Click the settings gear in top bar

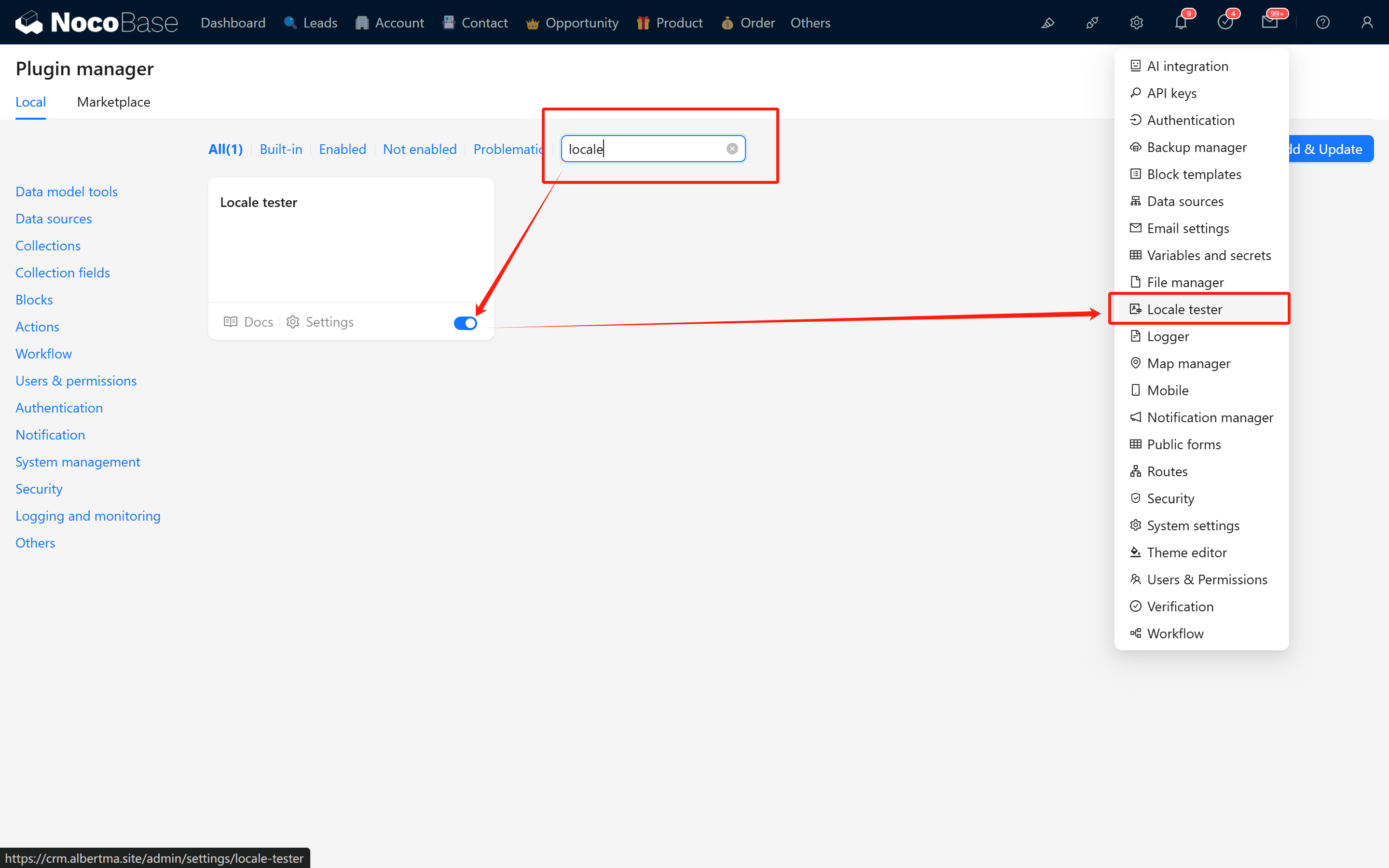click(x=1137, y=23)
